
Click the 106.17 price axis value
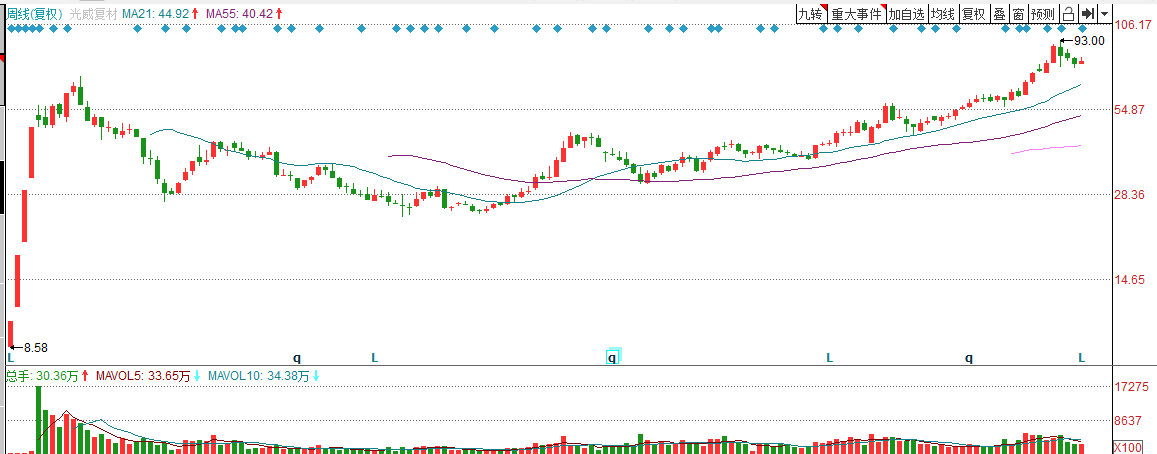coord(1134,26)
